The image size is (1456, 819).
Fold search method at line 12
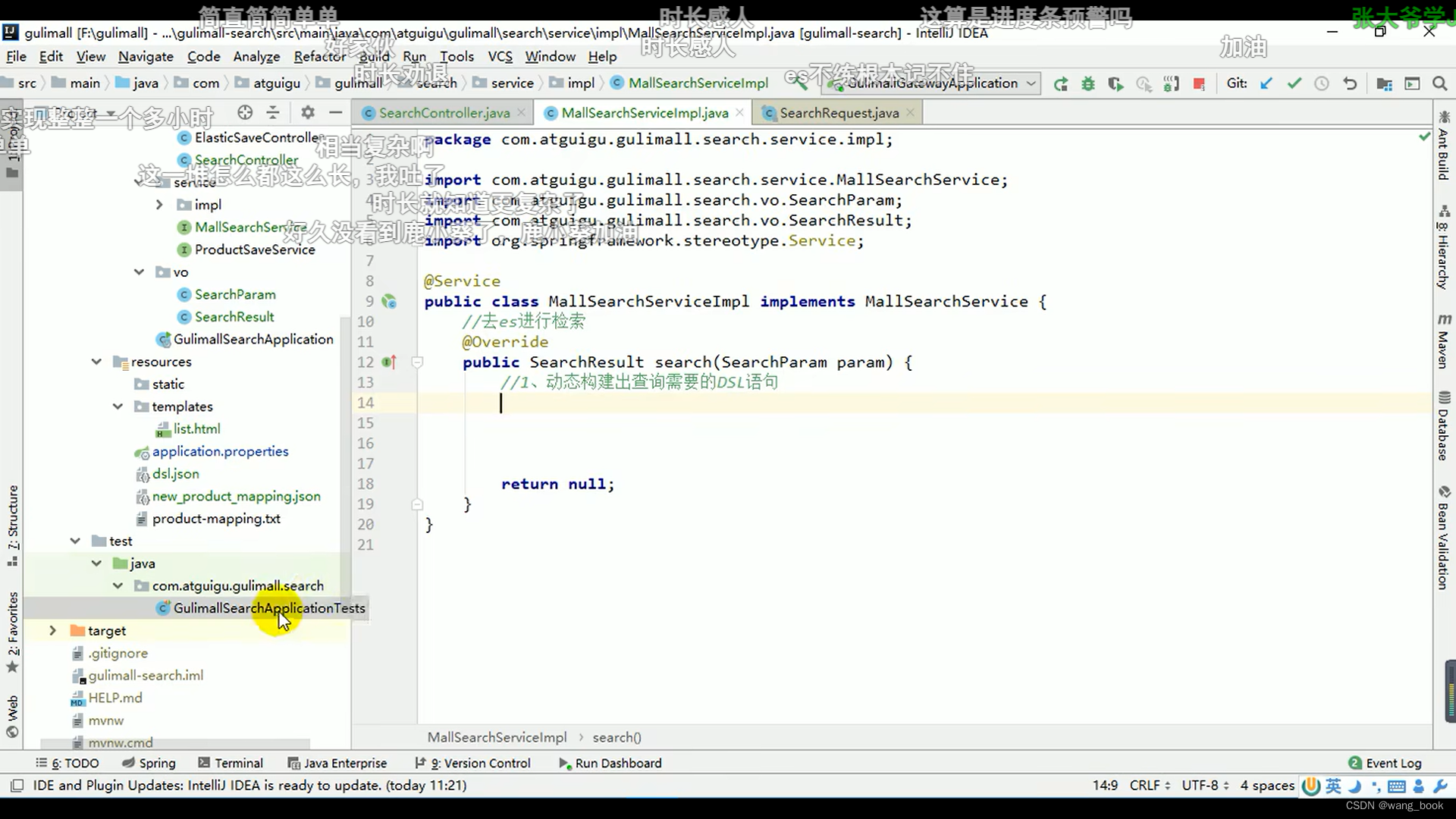417,362
